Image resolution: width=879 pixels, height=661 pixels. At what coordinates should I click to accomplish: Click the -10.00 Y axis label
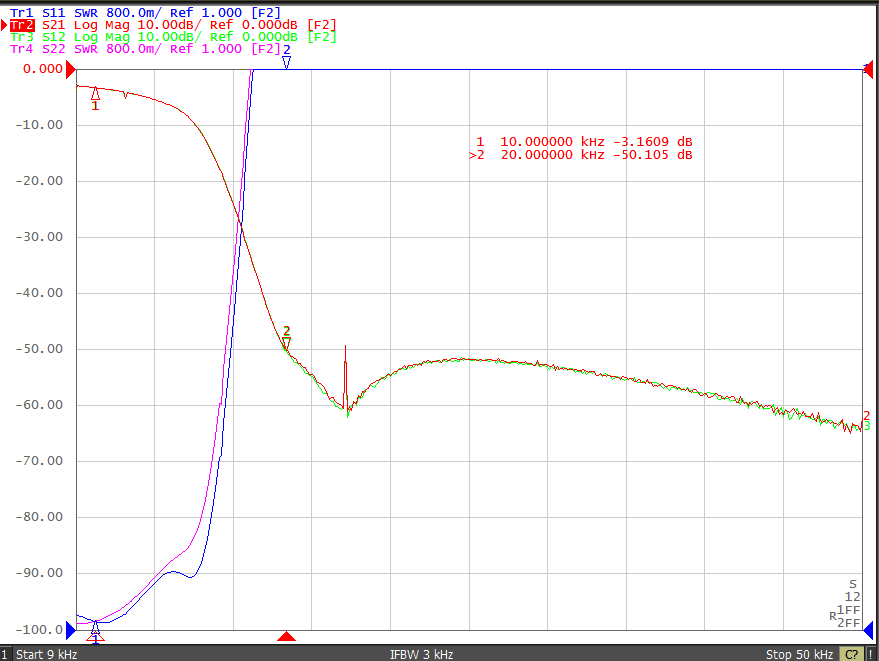pos(39,124)
